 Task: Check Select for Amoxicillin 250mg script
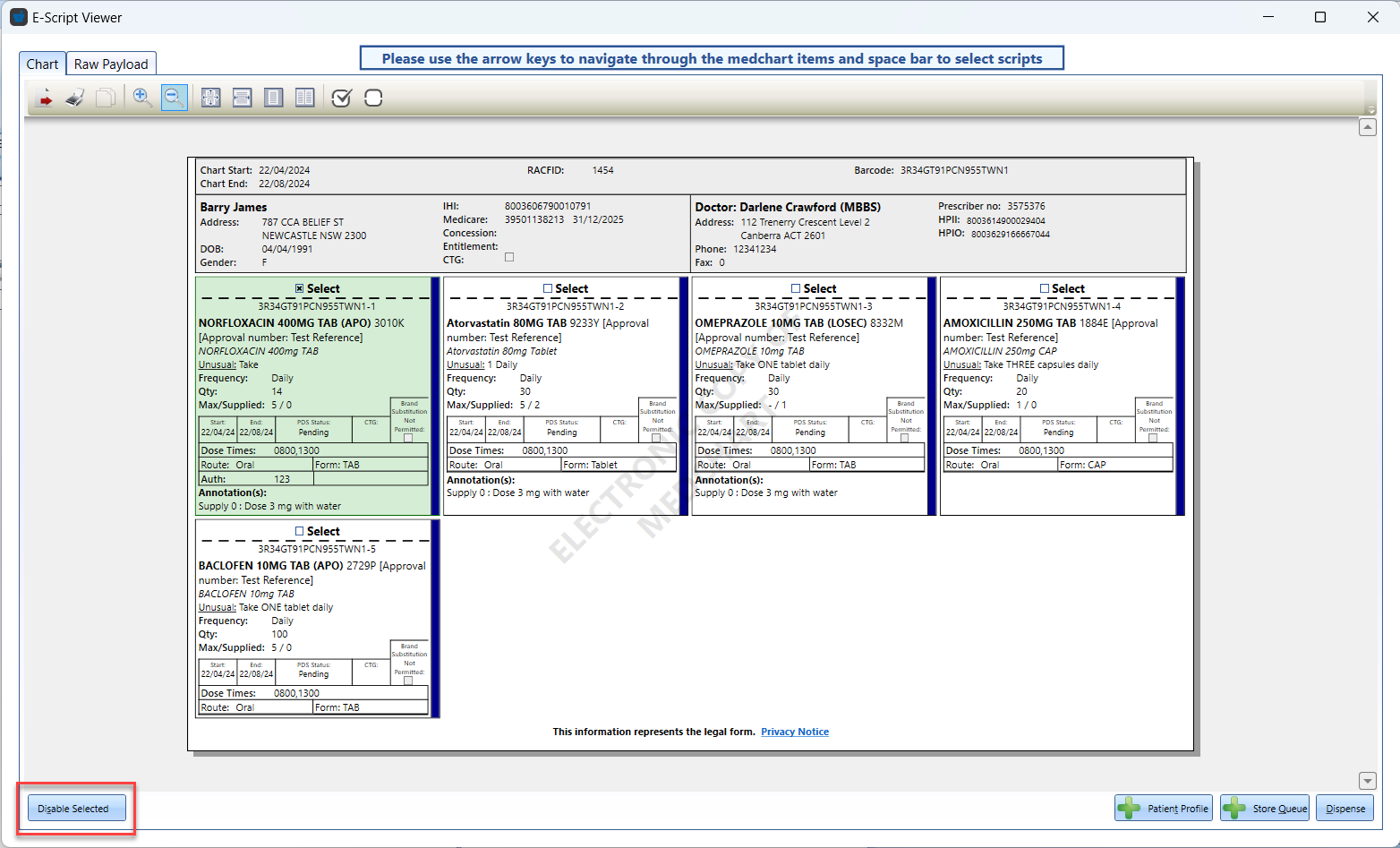pos(1045,288)
